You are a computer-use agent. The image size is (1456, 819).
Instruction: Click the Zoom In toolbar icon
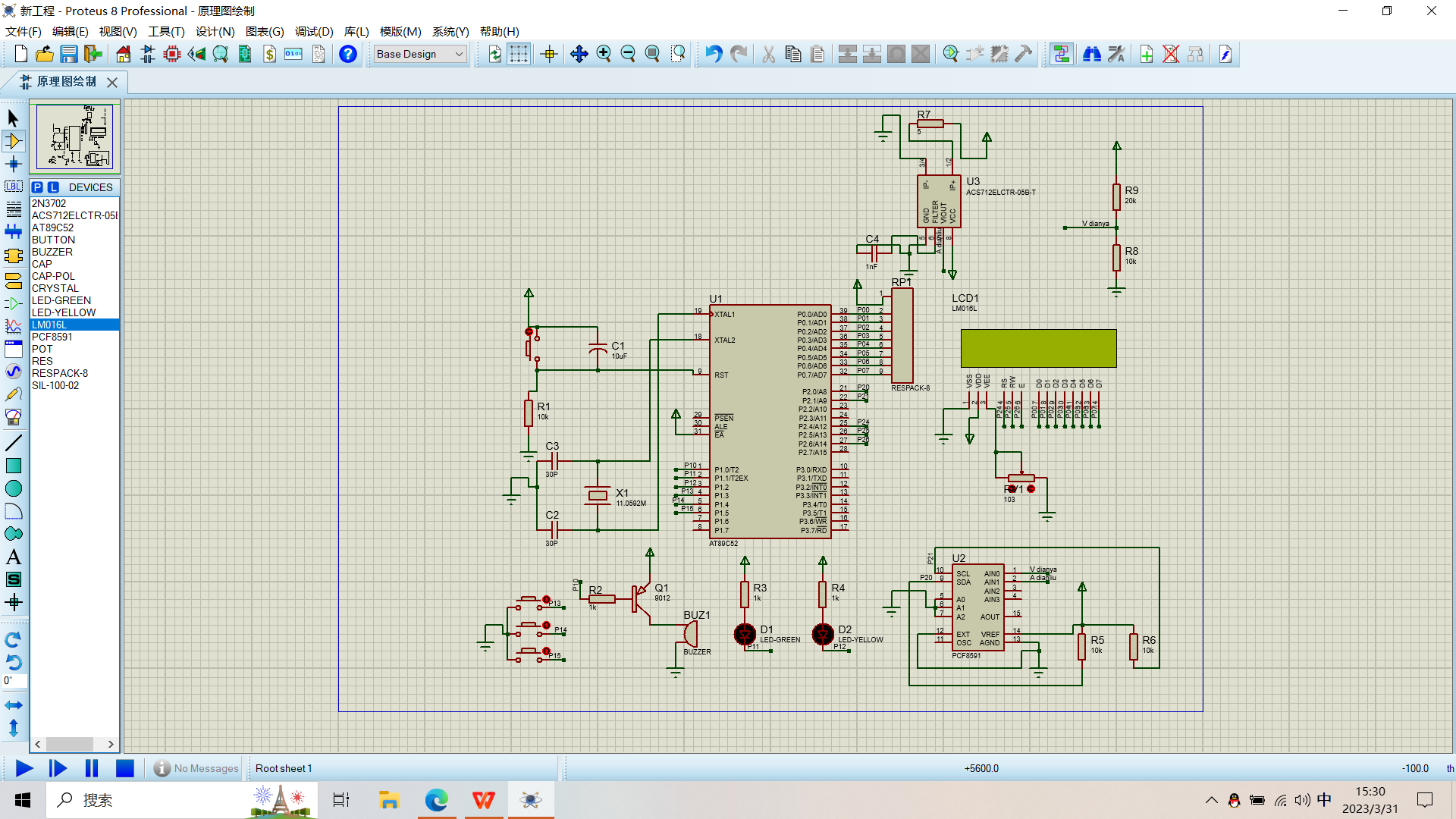coord(604,54)
